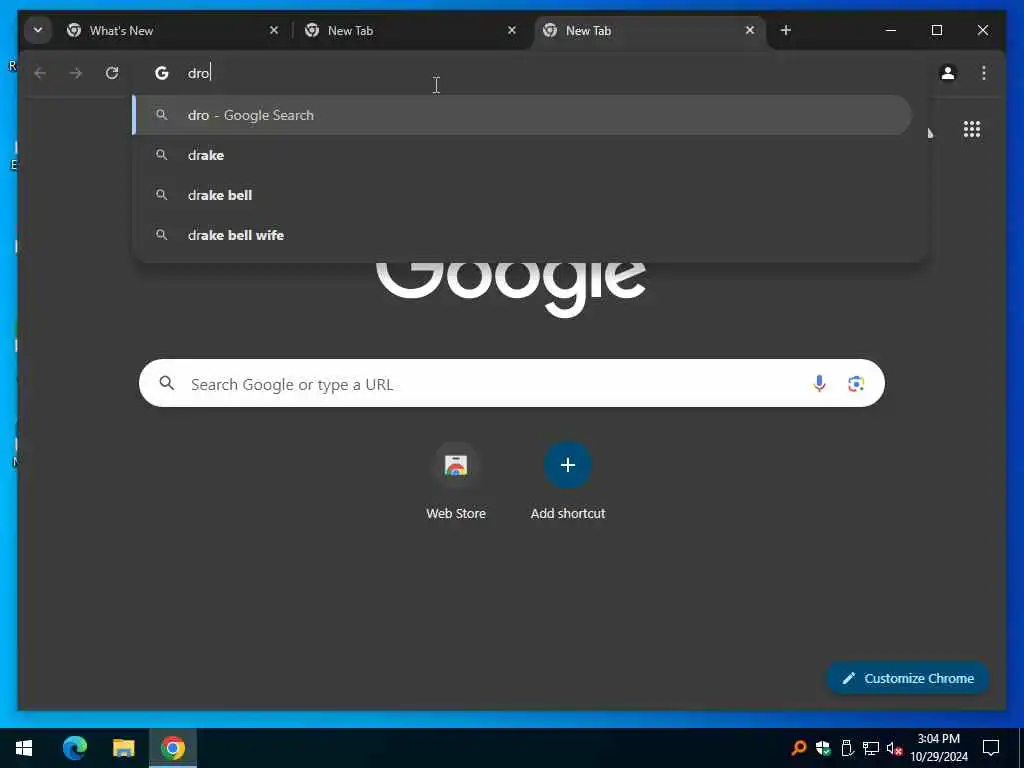Click the Google G icon in address bar
Viewport: 1024px width, 768px height.
(x=161, y=73)
